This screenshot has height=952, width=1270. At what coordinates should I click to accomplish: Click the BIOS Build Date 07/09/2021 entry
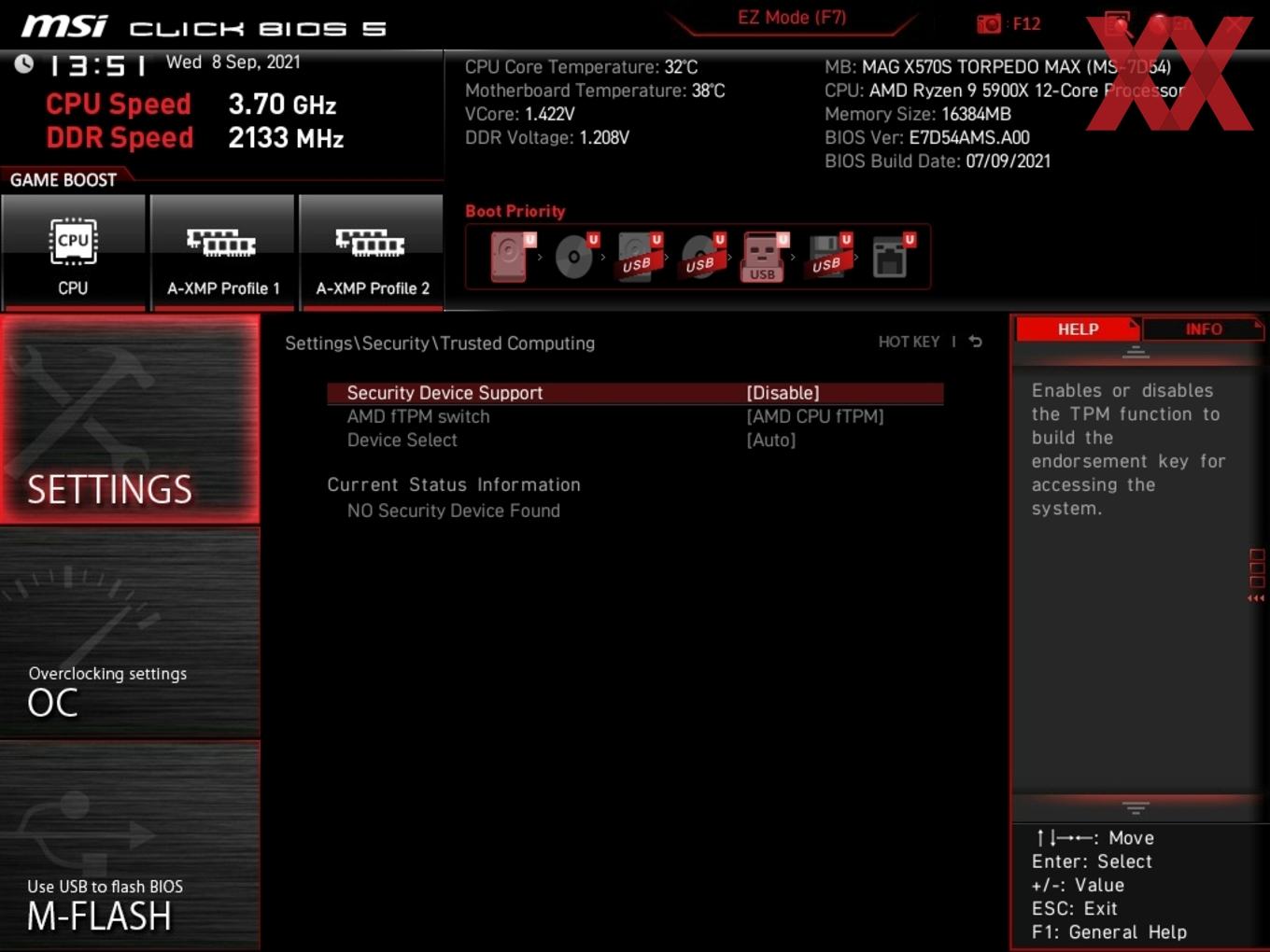[x=938, y=161]
